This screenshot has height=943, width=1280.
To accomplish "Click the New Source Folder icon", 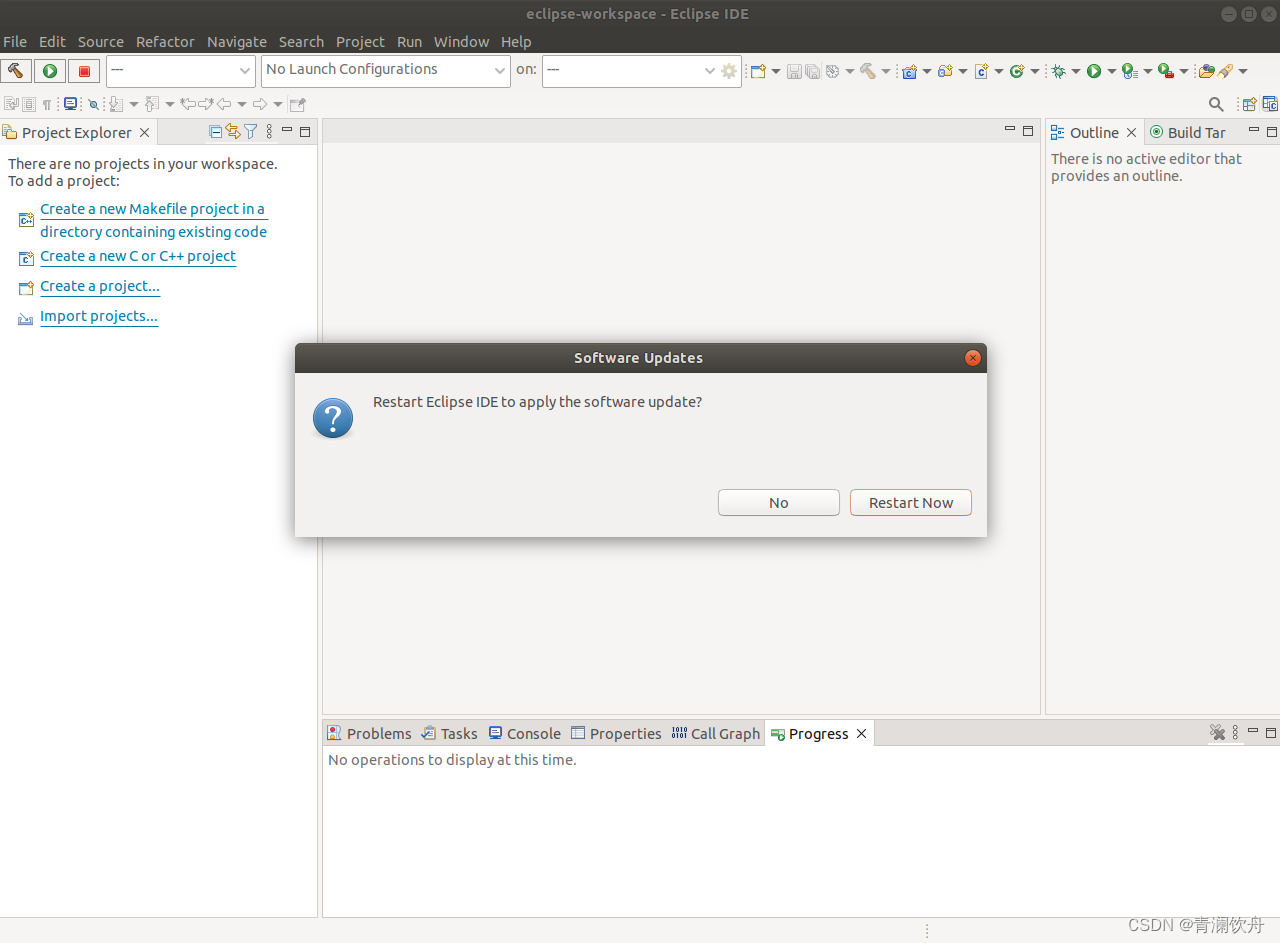I will pyautogui.click(x=945, y=71).
